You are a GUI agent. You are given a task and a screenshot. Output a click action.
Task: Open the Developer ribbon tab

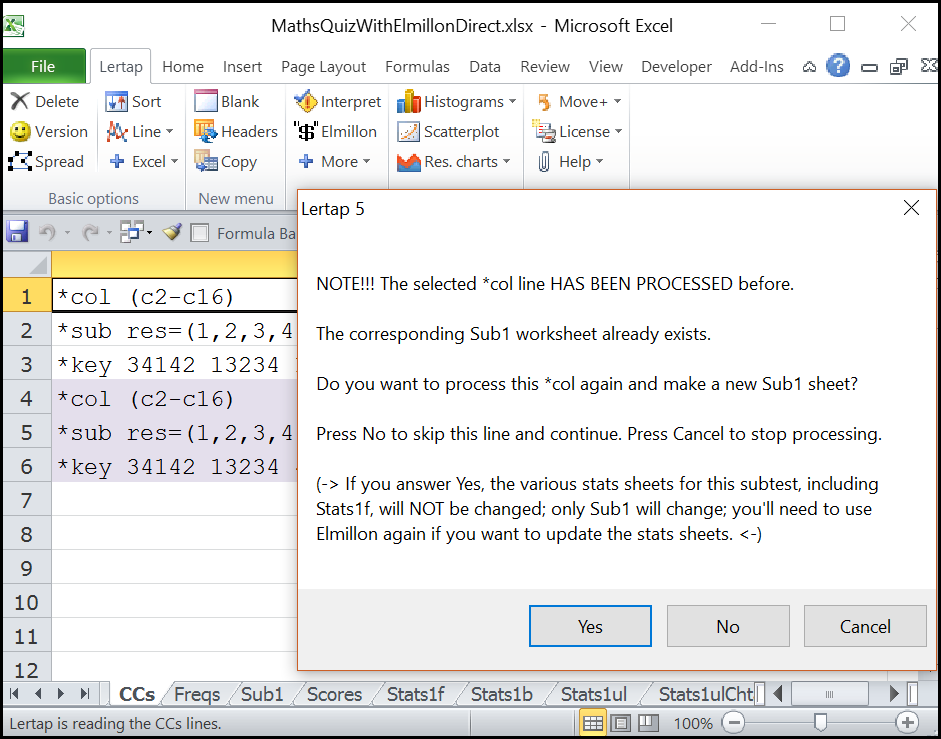pos(676,67)
